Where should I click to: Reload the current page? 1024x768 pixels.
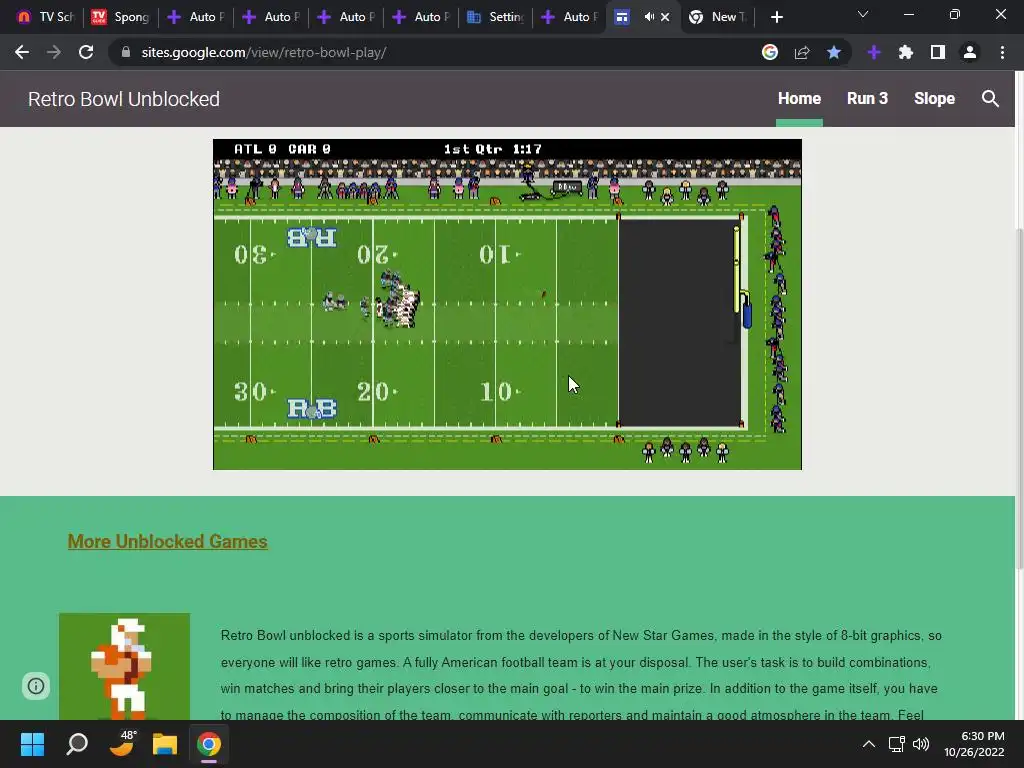tap(86, 52)
